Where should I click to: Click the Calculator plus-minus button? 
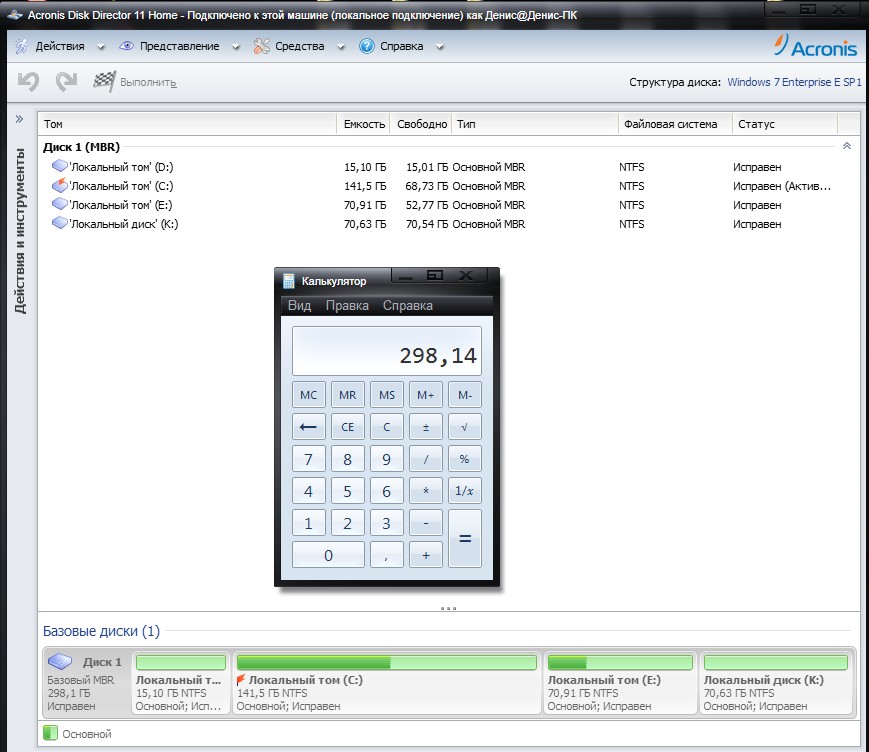coord(426,427)
